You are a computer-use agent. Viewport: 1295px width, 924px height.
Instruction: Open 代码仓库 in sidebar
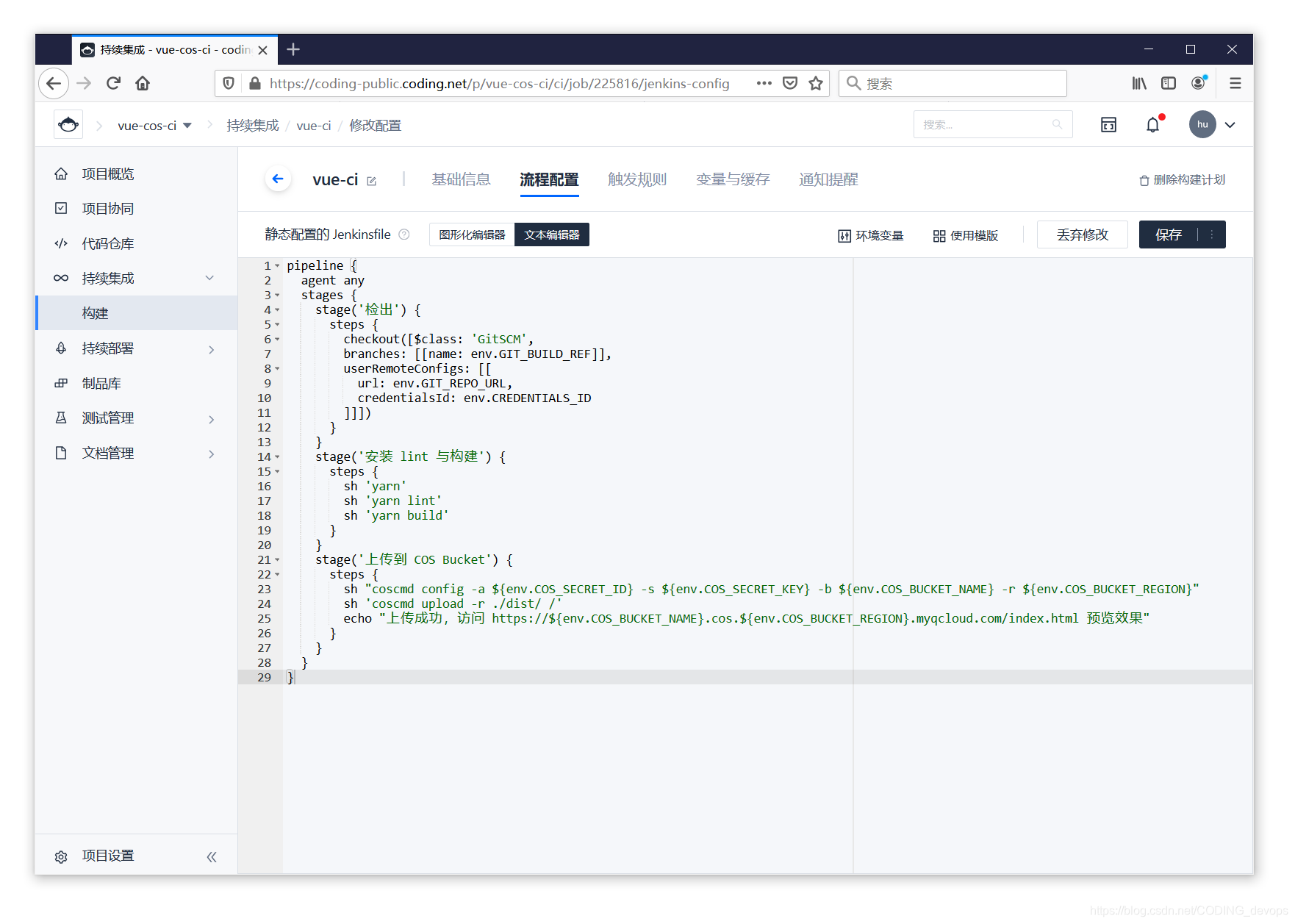pyautogui.click(x=136, y=244)
